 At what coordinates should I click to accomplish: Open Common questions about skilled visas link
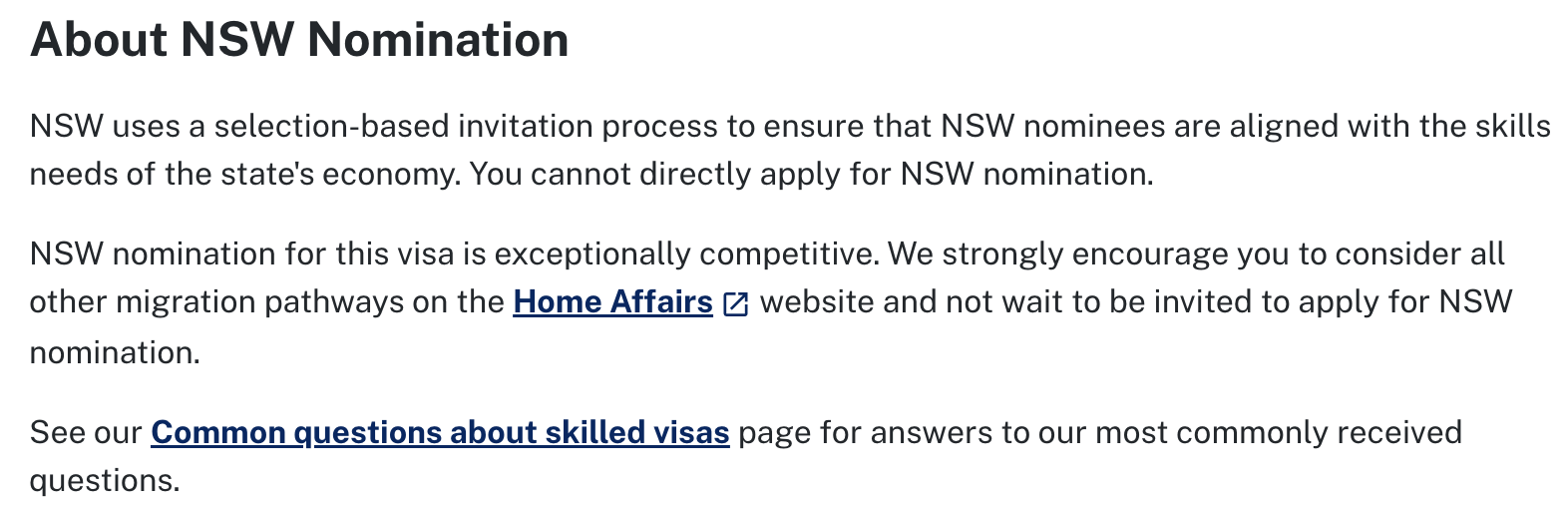[x=440, y=432]
